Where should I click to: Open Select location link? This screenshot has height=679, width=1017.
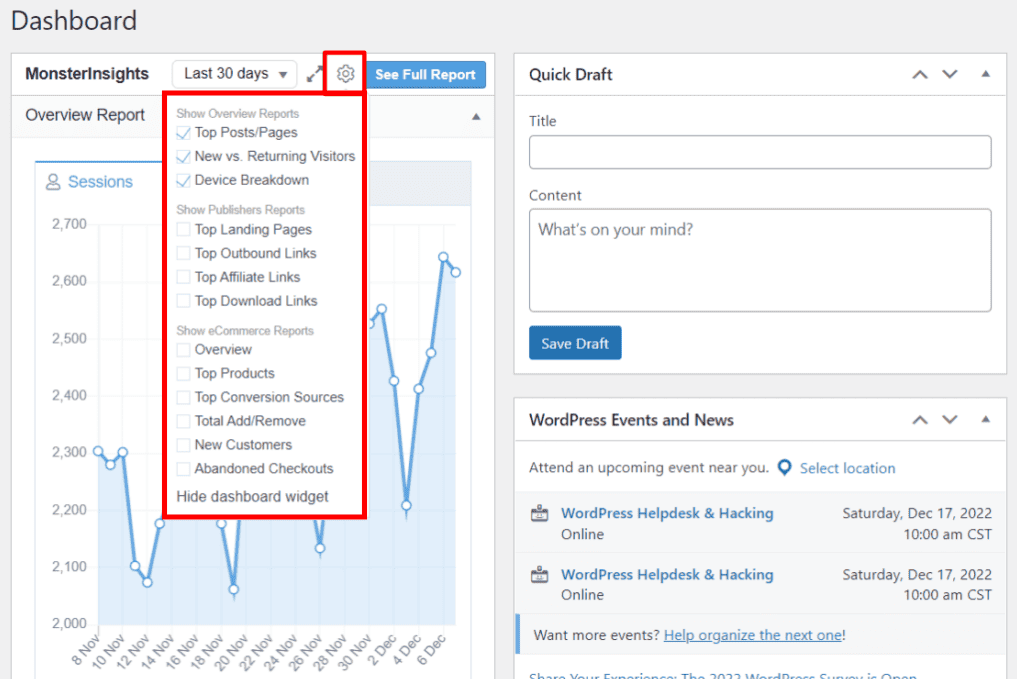point(847,468)
